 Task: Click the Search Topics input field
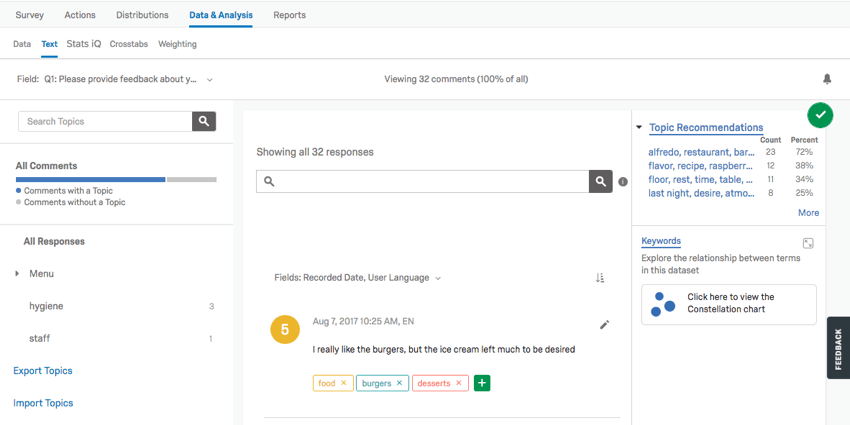pos(105,121)
